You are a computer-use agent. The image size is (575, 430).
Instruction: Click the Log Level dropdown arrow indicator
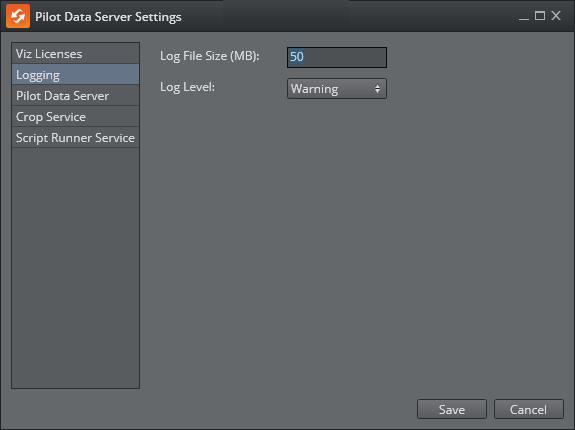377,88
